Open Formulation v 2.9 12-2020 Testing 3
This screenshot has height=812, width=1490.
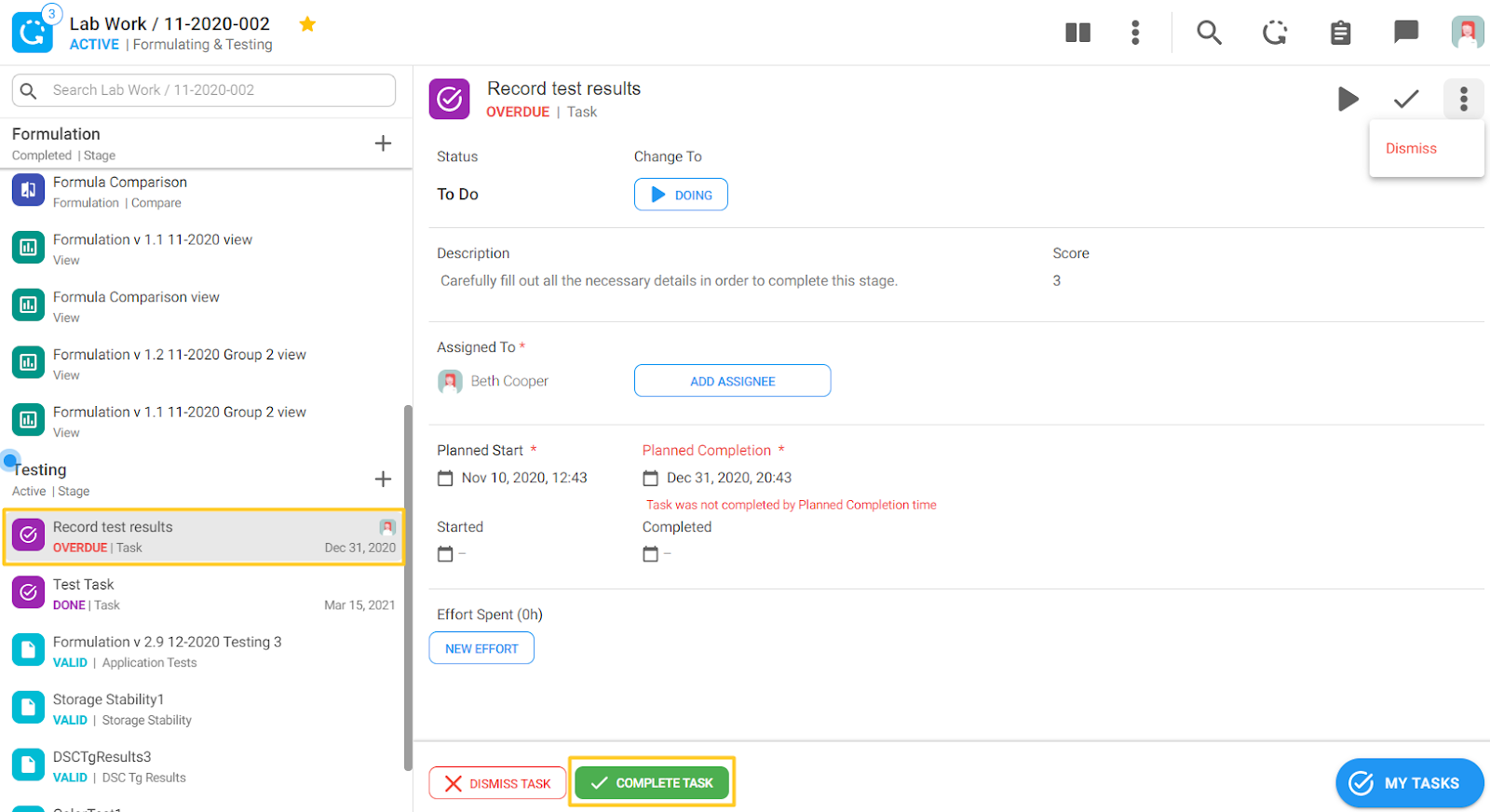[x=205, y=651]
